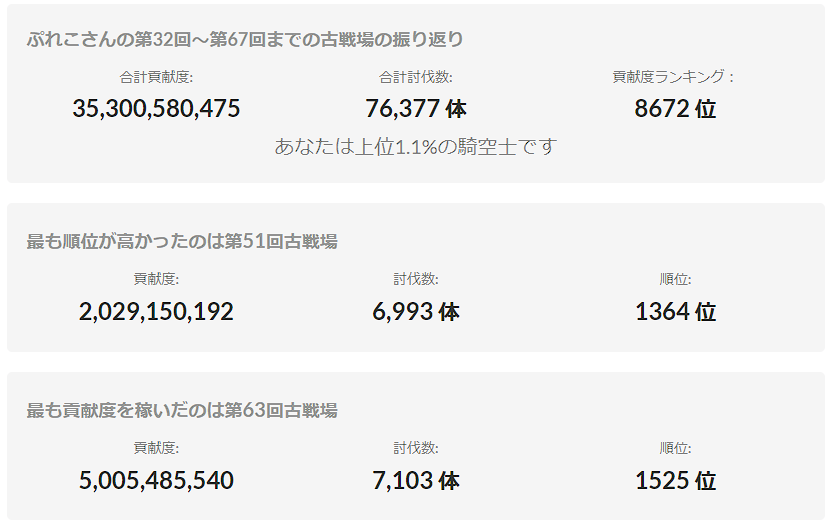Click the 1525 位 rank value

coord(675,480)
